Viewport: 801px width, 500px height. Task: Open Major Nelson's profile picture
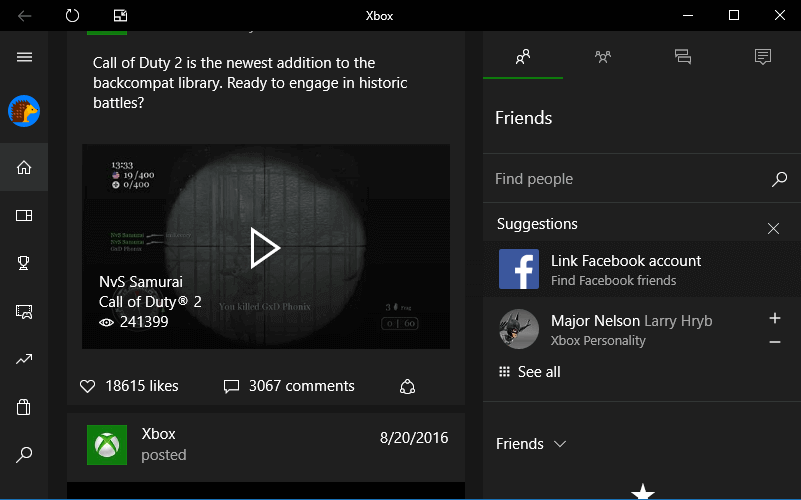[x=519, y=329]
